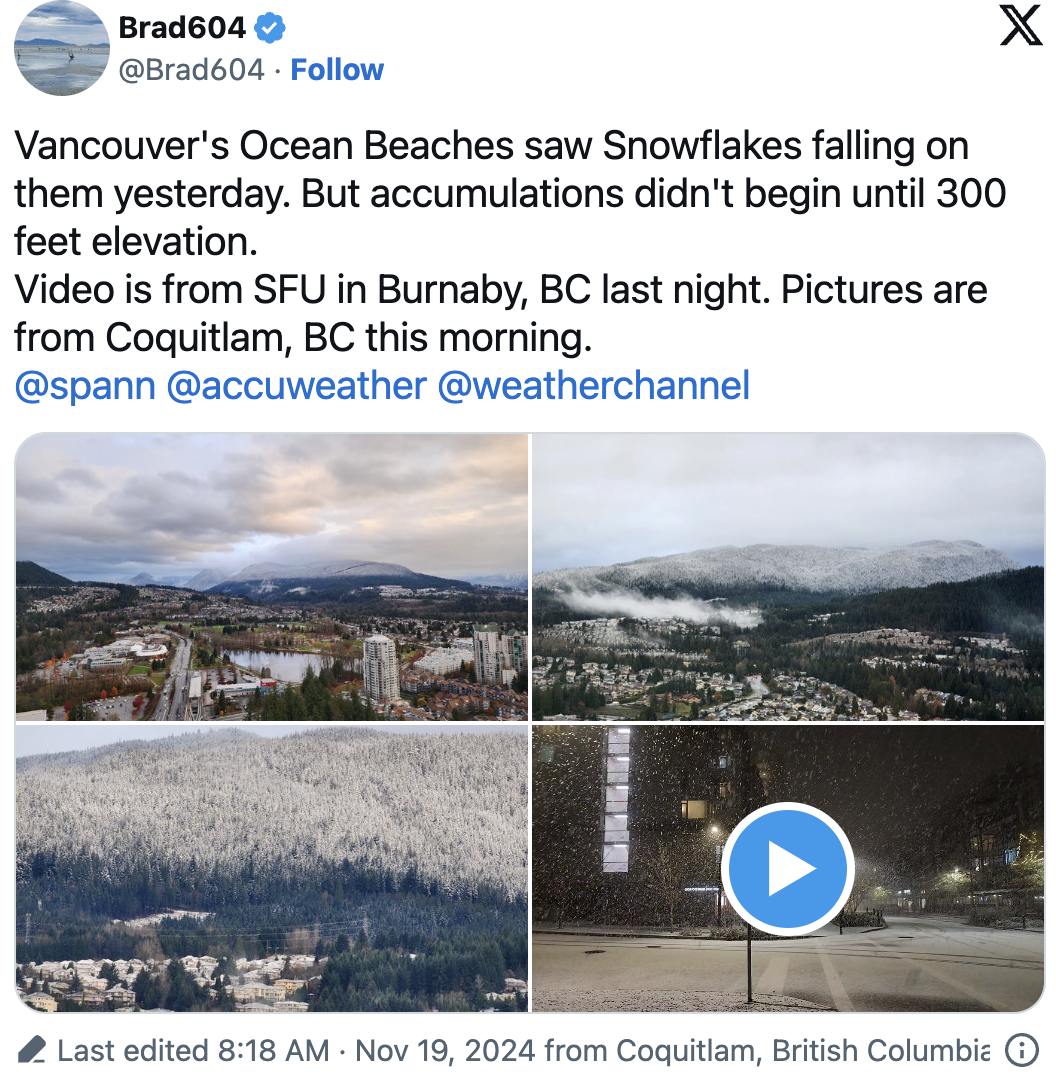Open the Brad604 display name link
This screenshot has height=1090, width=1056.
(182, 28)
